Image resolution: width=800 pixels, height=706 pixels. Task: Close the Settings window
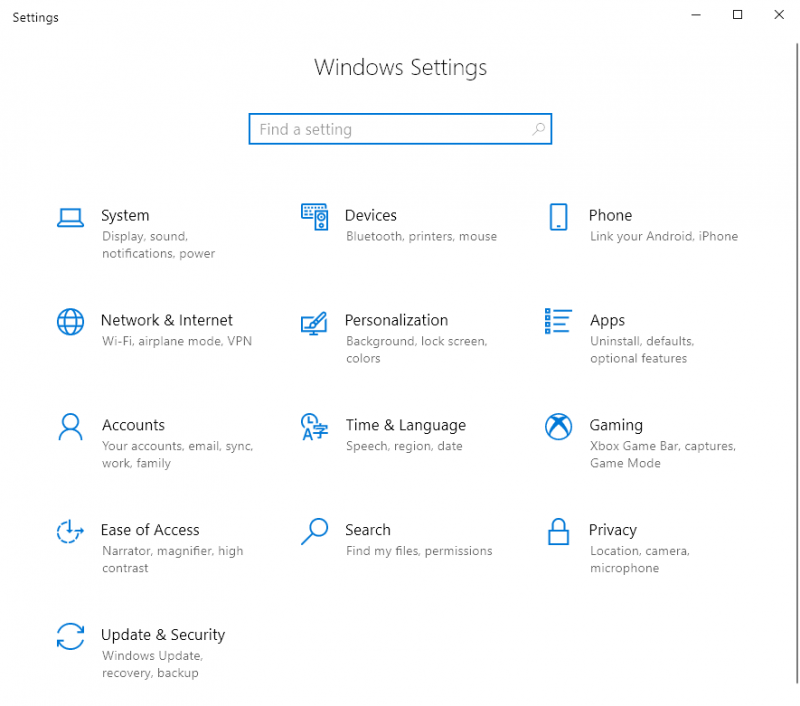click(779, 15)
